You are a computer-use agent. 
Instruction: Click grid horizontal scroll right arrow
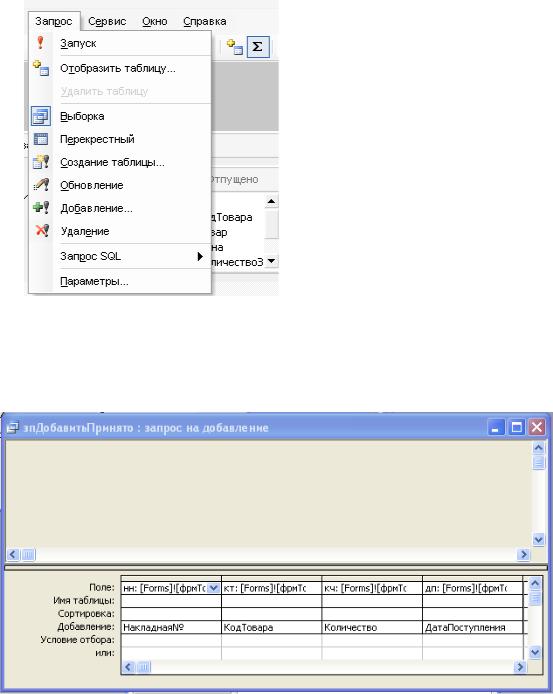tap(520, 667)
